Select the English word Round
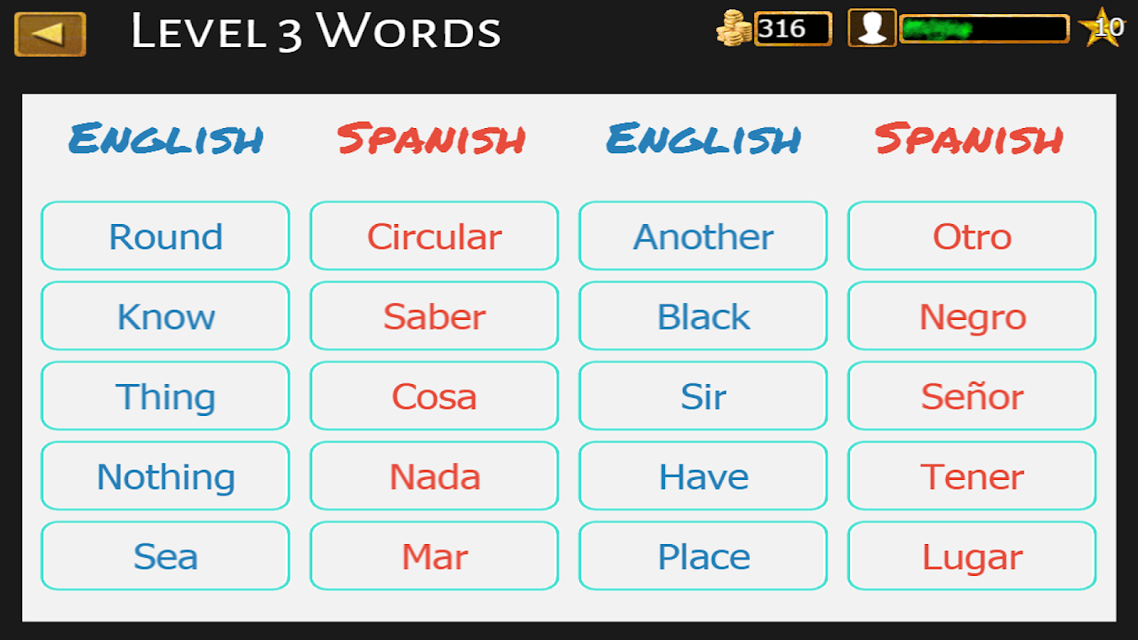The image size is (1138, 640). click(165, 236)
